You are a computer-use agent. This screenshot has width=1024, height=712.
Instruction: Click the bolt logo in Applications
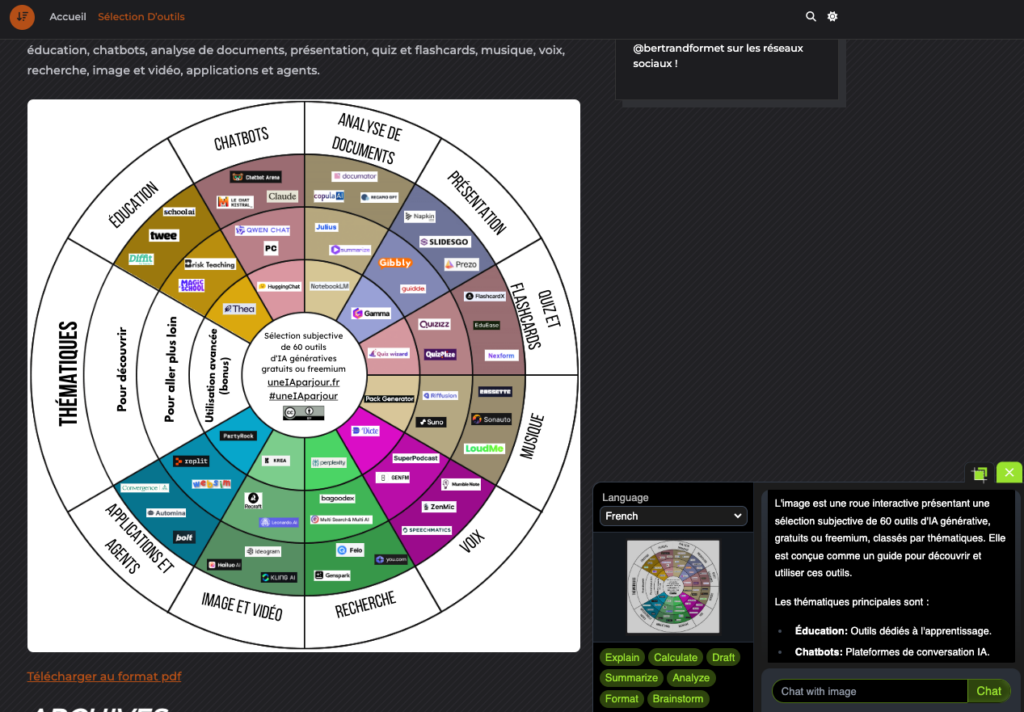[x=184, y=537]
